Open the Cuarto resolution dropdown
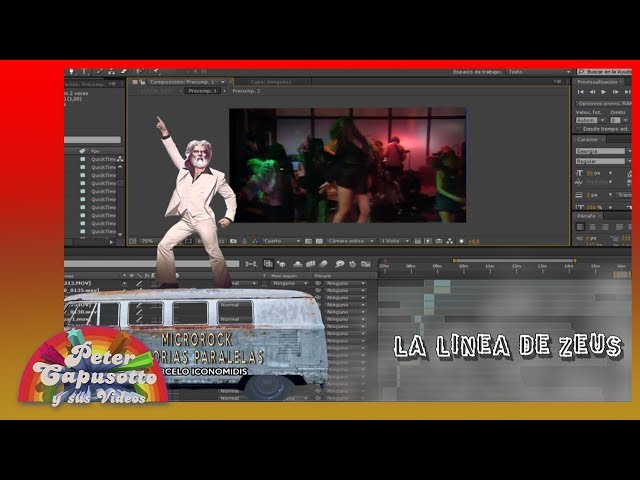Image resolution: width=640 pixels, height=480 pixels. [x=282, y=241]
